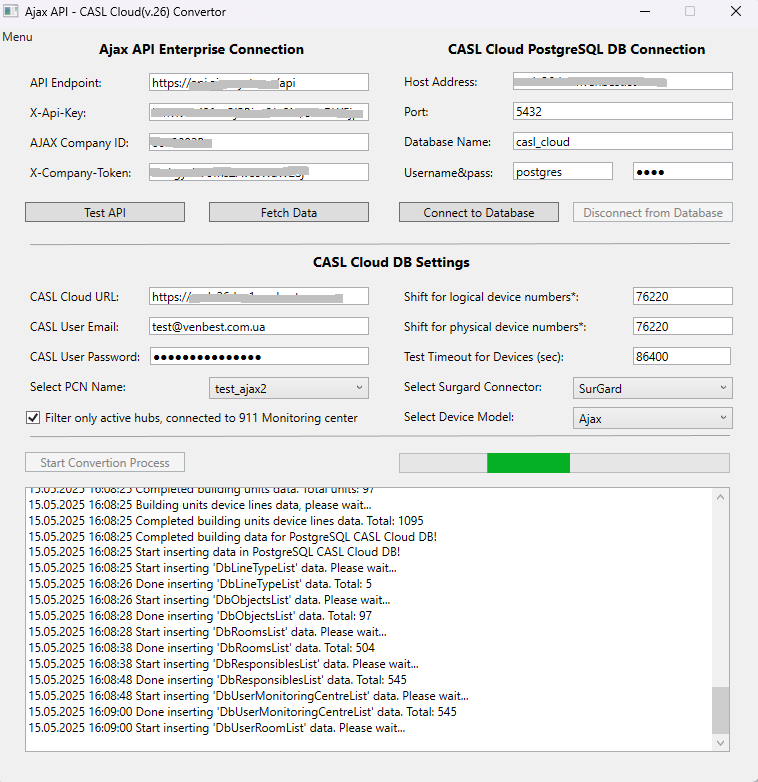
Task: Click log line "Done inserting 'DbLineTypeList' data. Total: 5"
Action: pyautogui.click(x=200, y=584)
